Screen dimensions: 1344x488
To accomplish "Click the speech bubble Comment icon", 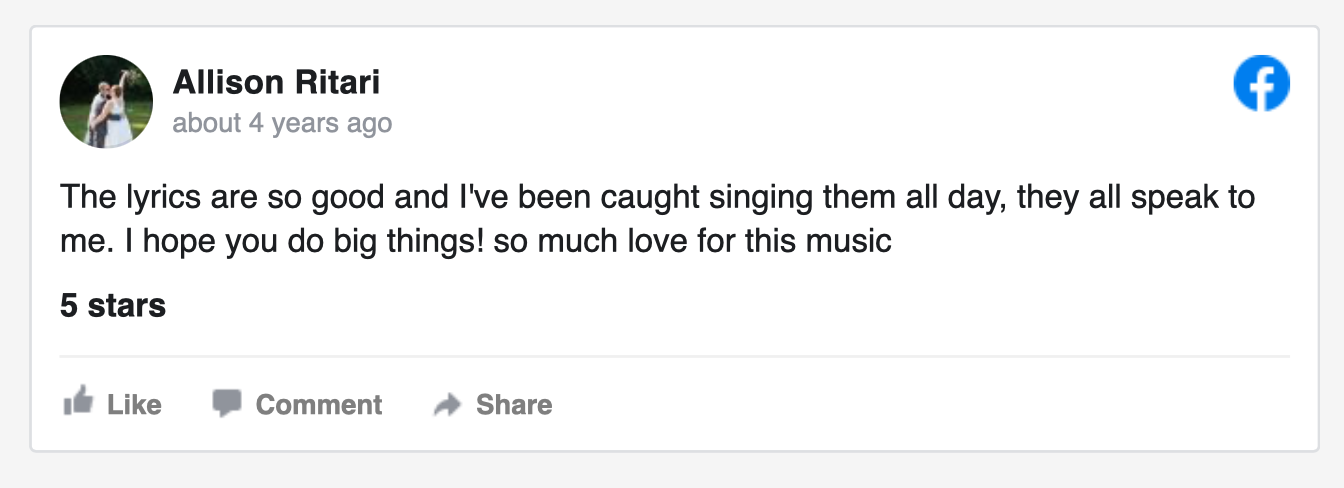I will [x=227, y=403].
